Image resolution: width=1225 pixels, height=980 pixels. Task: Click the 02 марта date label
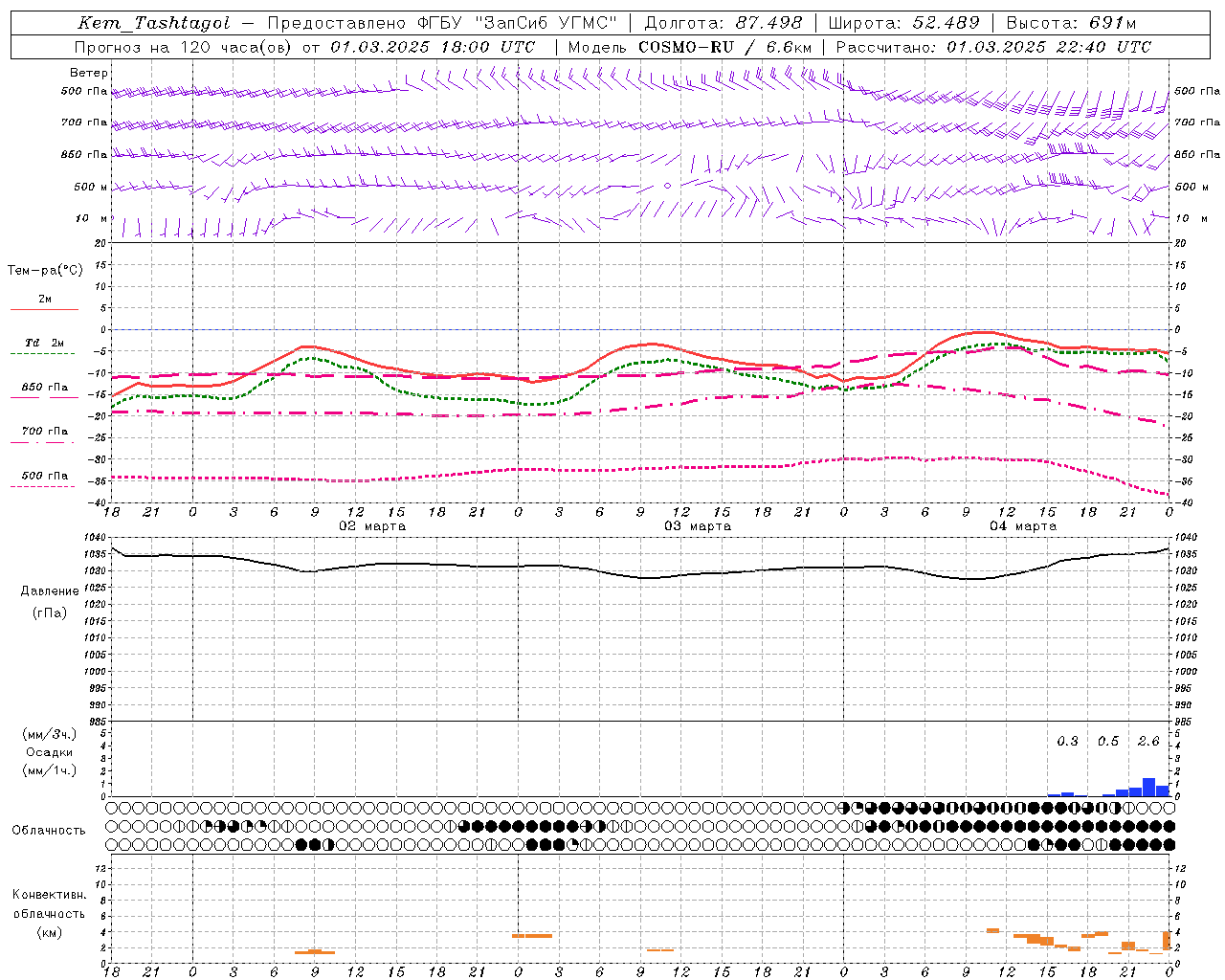point(372,526)
